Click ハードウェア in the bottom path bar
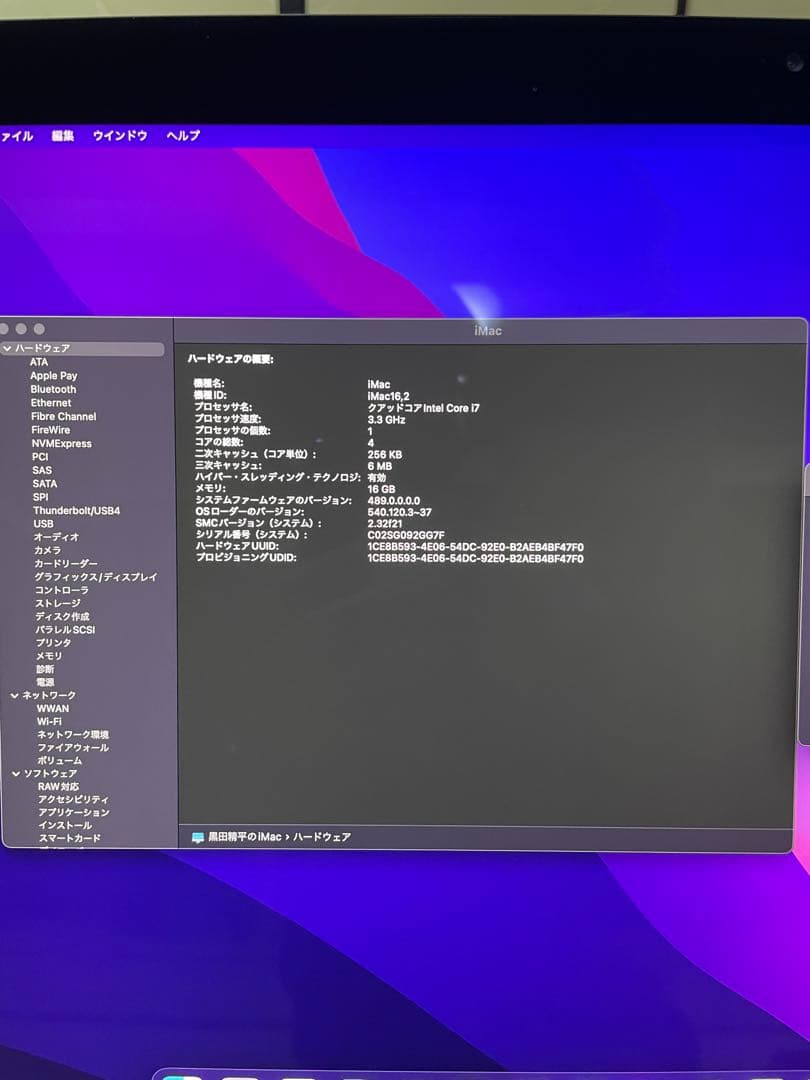 click(x=322, y=837)
